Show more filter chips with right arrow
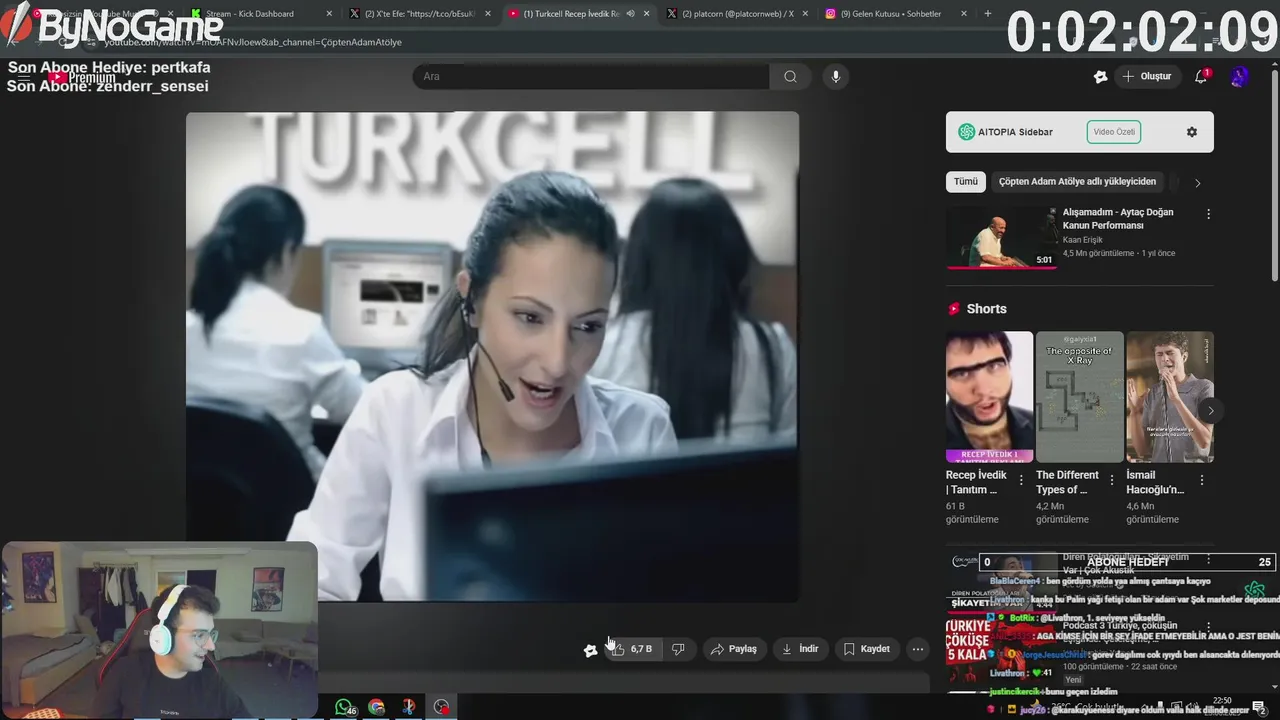Viewport: 1280px width, 720px height. pyautogui.click(x=1197, y=183)
